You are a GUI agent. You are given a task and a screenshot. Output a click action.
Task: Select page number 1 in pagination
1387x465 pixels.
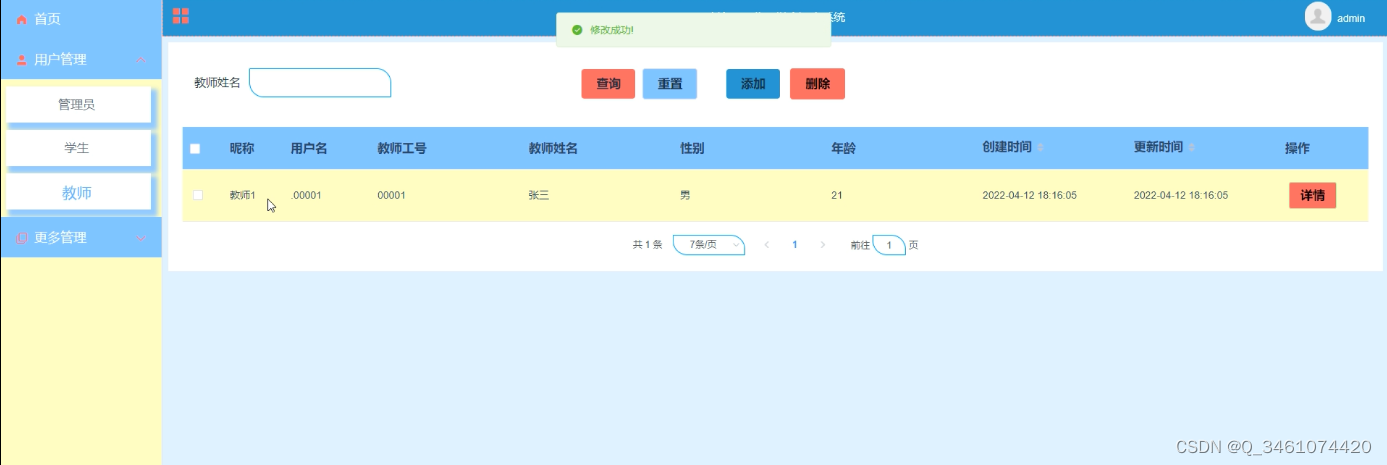tap(795, 245)
